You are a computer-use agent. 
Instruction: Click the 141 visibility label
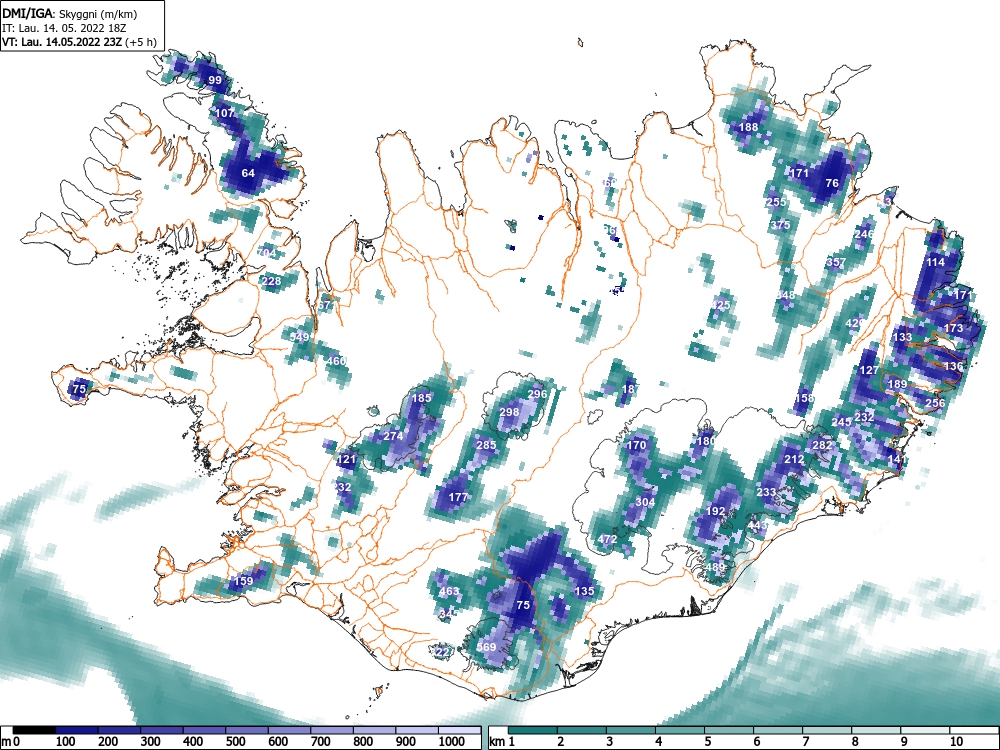tap(897, 459)
